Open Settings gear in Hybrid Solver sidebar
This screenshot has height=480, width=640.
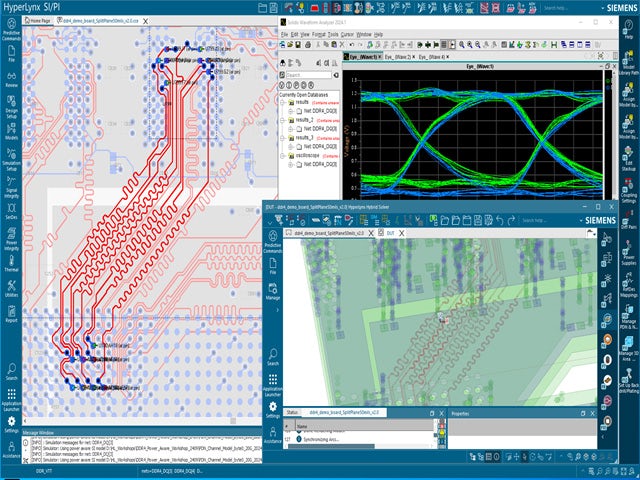point(273,409)
